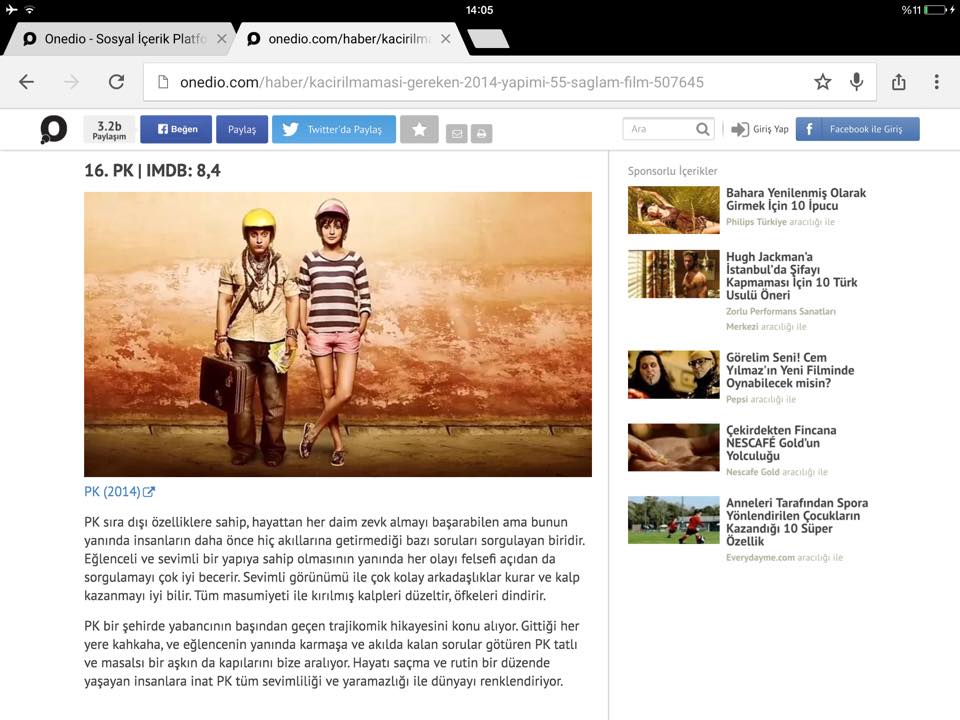Switch to the Onedio - Sosyal İçerik tab
Image resolution: width=960 pixels, height=720 pixels.
pos(119,39)
